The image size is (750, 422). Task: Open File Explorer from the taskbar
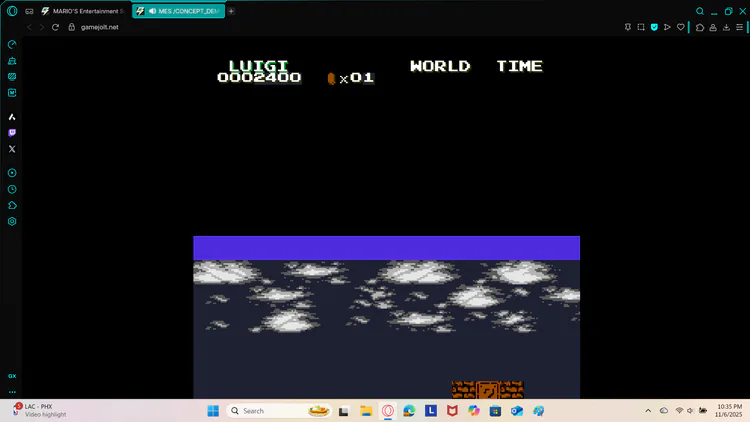366,411
